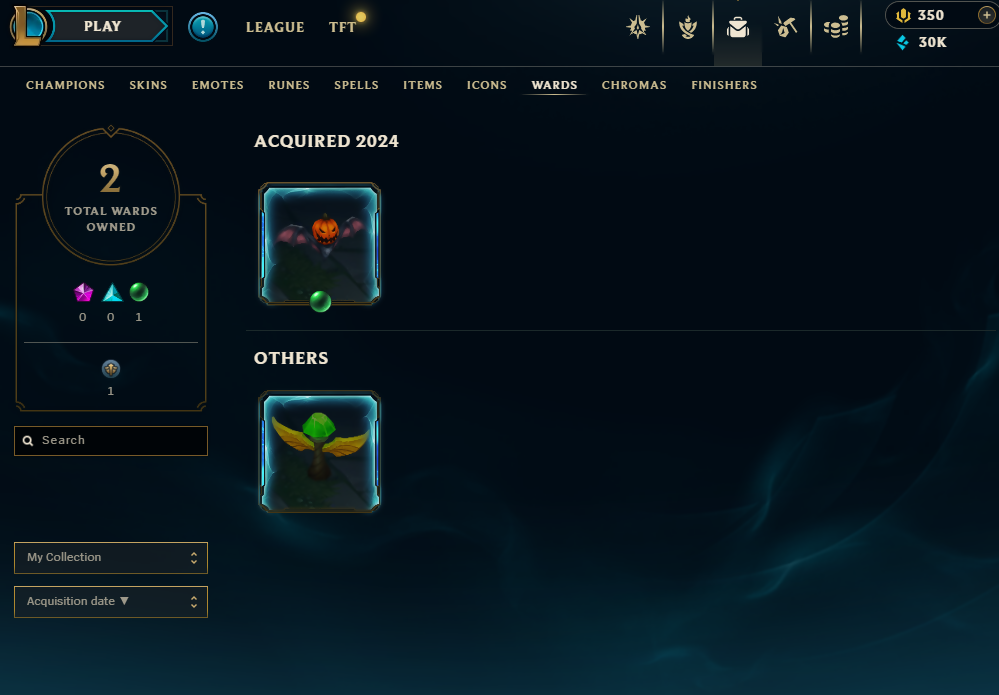Click the green orb rarity icon
Screen dimensions: 999x695
[x=139, y=292]
